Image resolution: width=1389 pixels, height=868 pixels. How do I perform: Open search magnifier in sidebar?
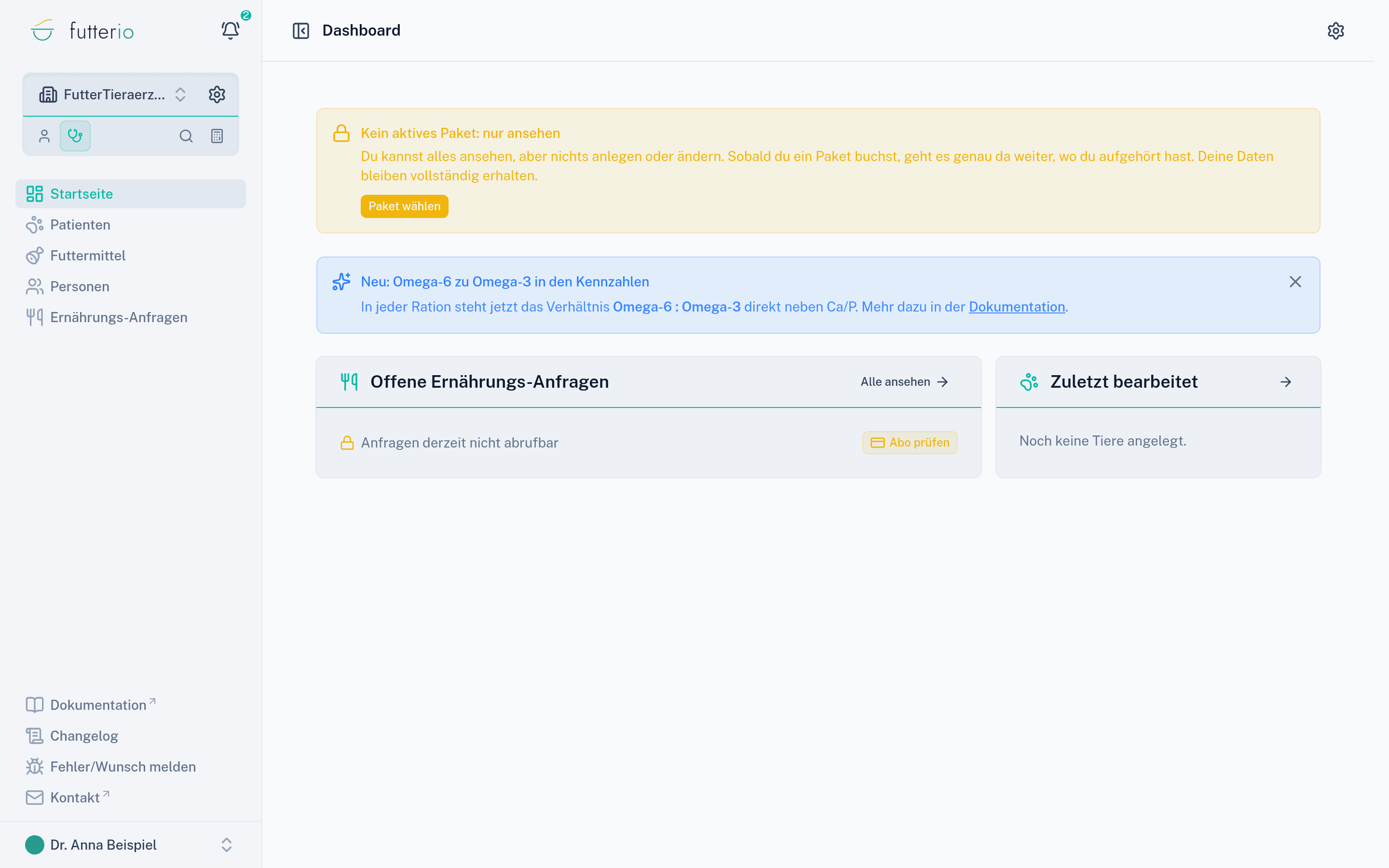pos(186,136)
